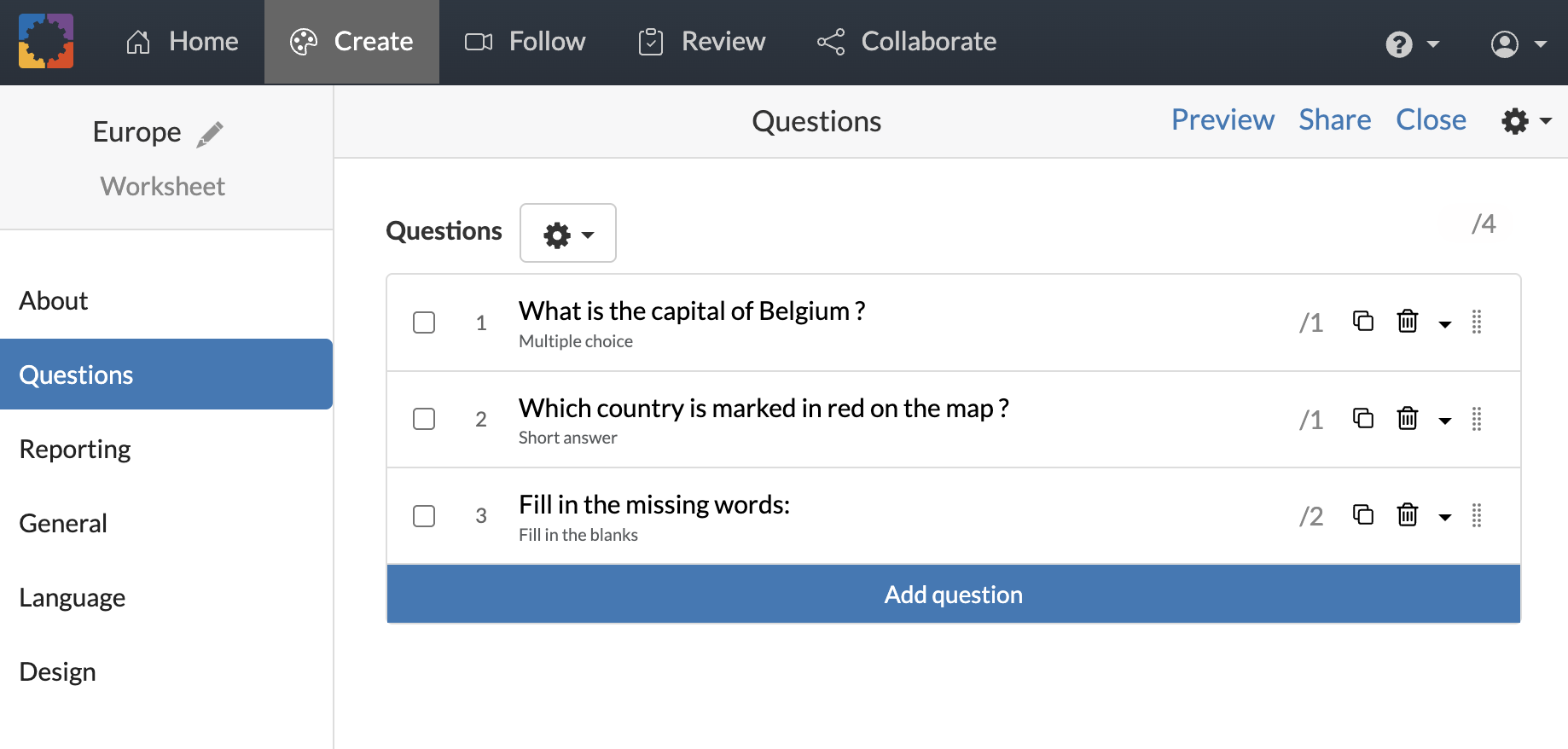Edit the Europe title with pencil icon
The width and height of the screenshot is (1568, 749).
[x=210, y=134]
